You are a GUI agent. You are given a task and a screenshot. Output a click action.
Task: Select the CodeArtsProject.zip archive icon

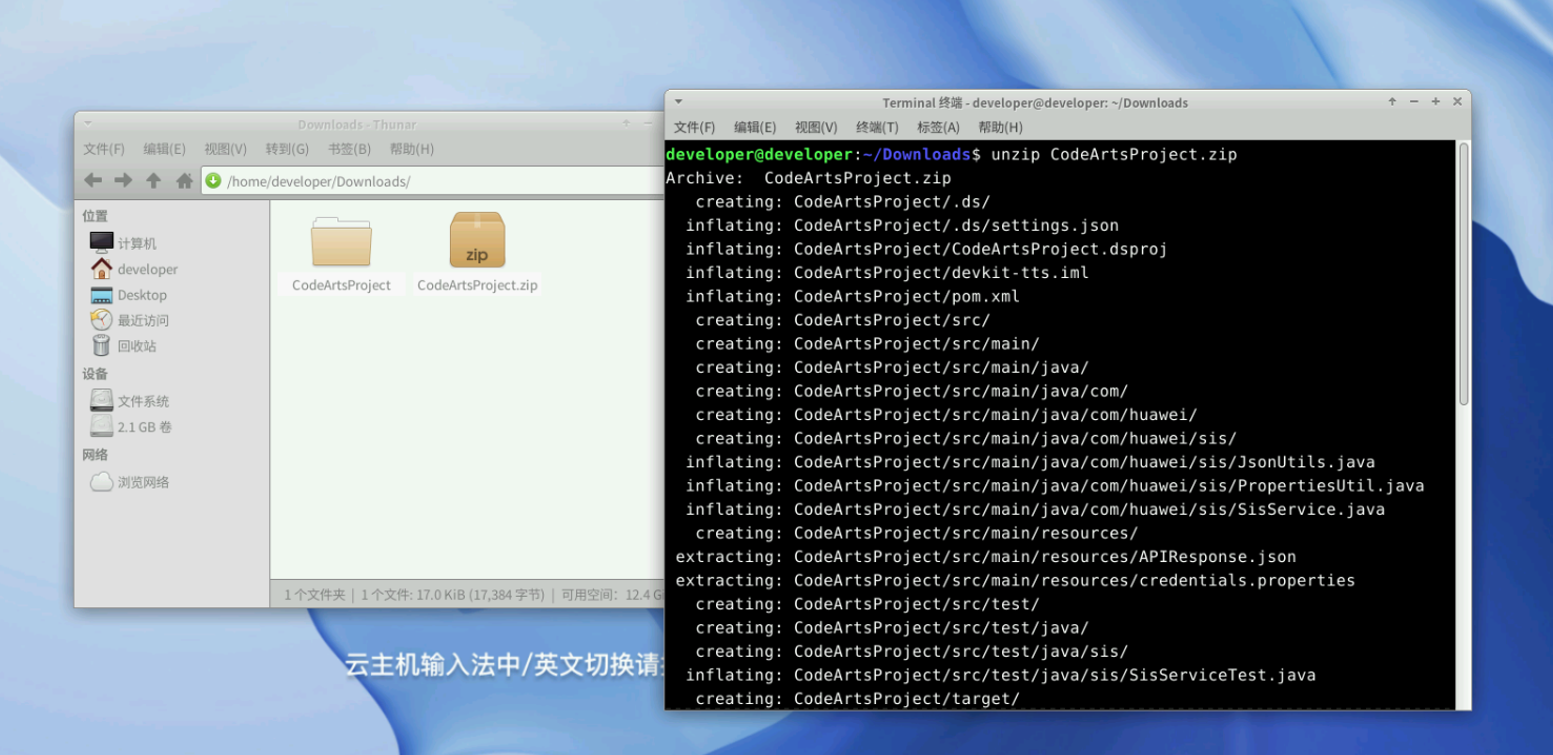(x=477, y=240)
